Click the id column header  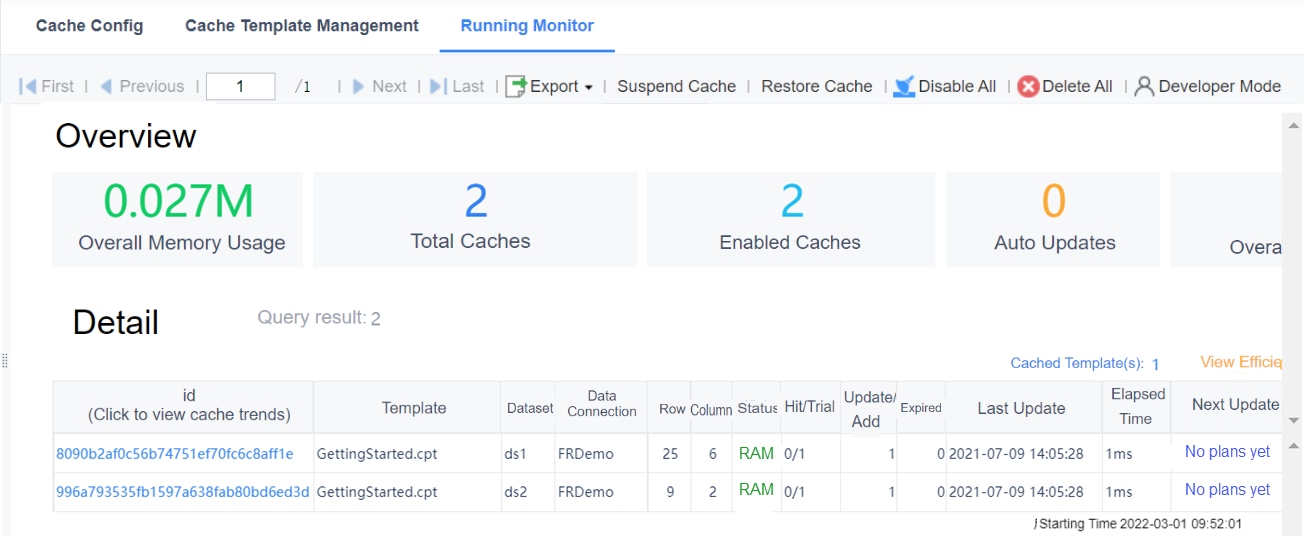[x=183, y=407]
